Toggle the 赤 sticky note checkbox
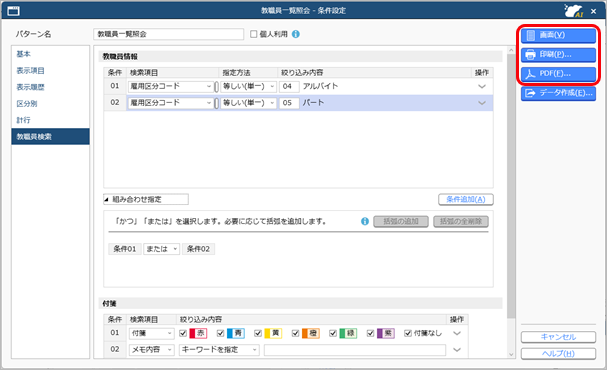The height and width of the screenshot is (370, 607). coord(183,333)
